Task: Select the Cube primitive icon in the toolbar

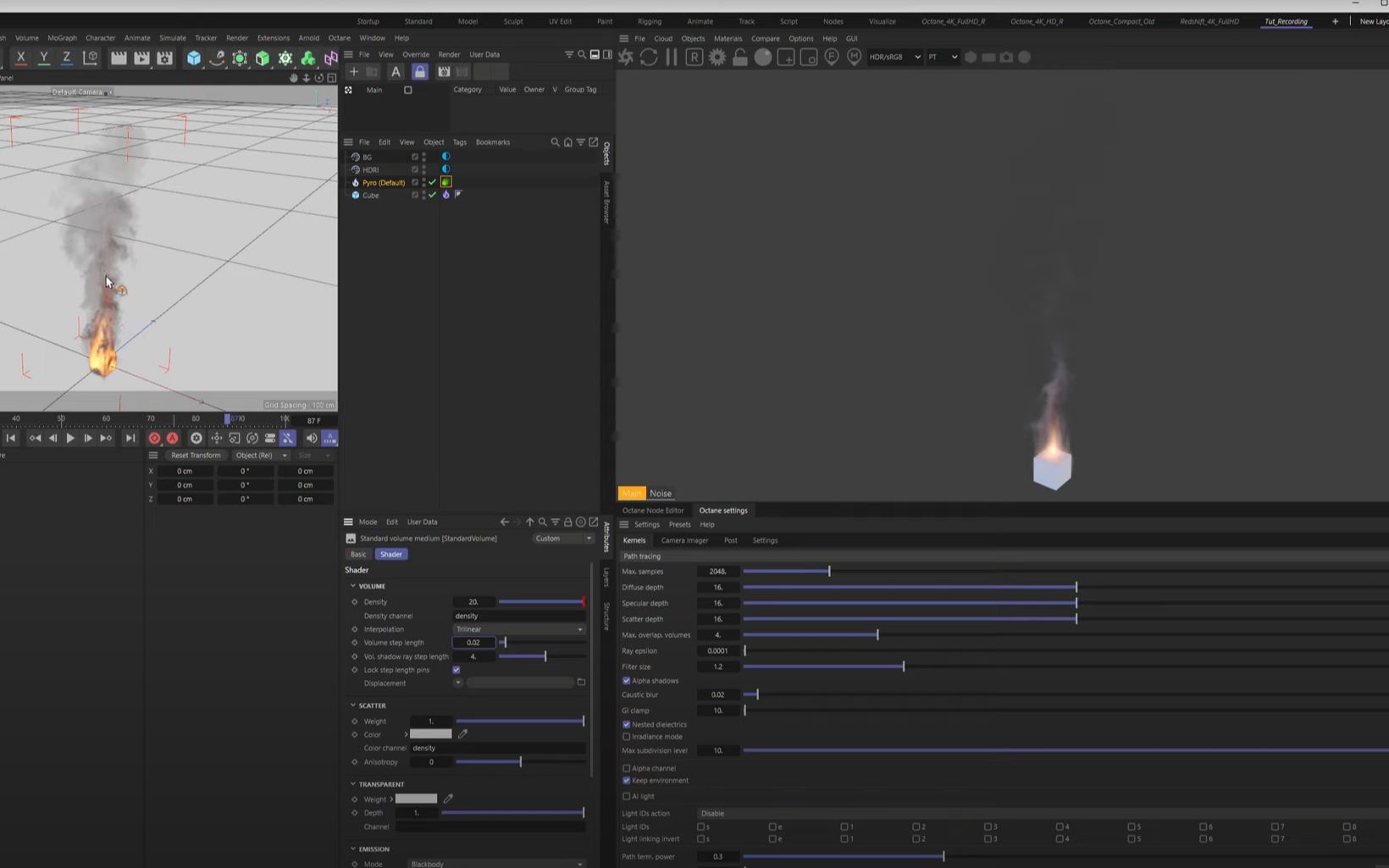Action: pyautogui.click(x=194, y=58)
